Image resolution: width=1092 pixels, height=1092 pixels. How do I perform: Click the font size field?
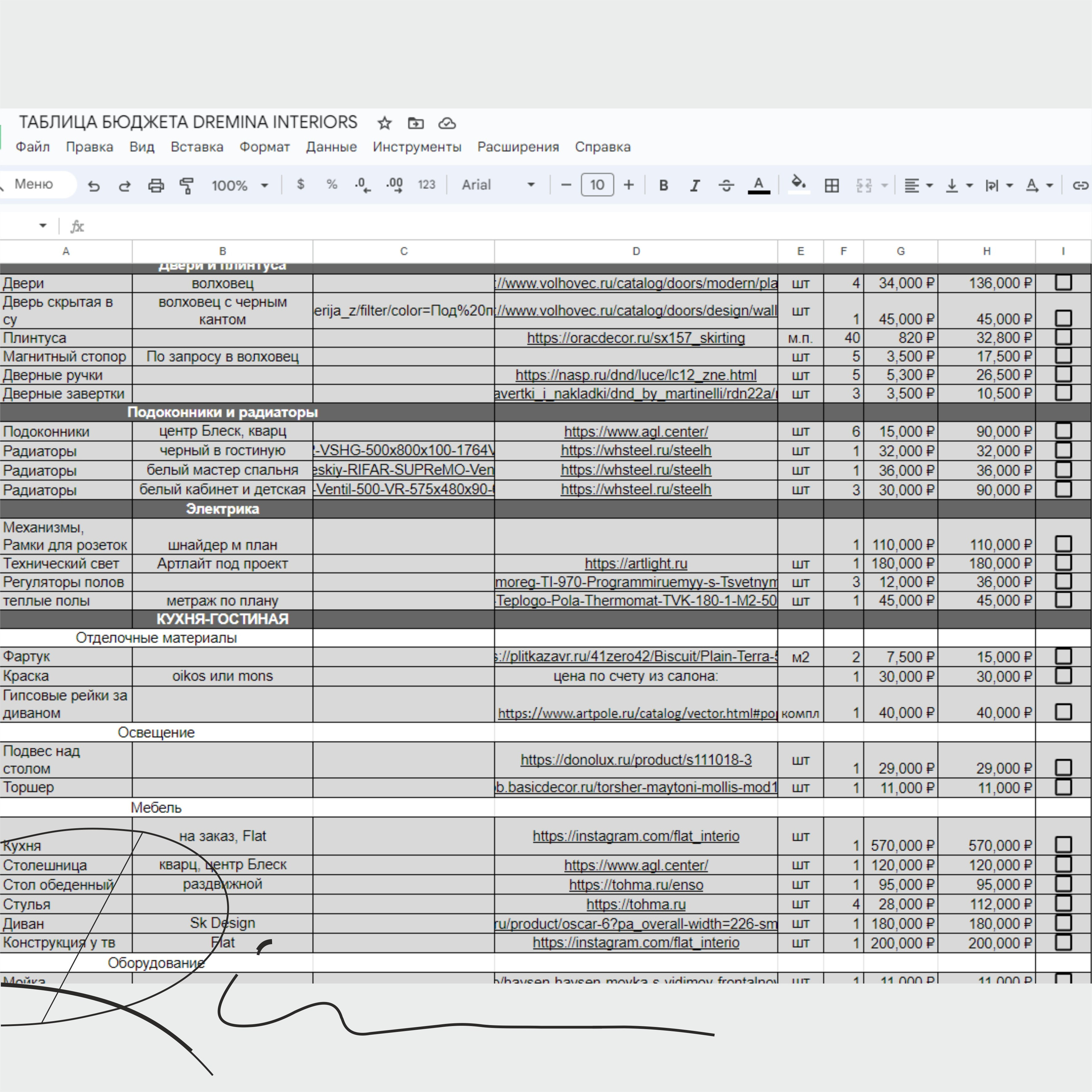point(597,186)
